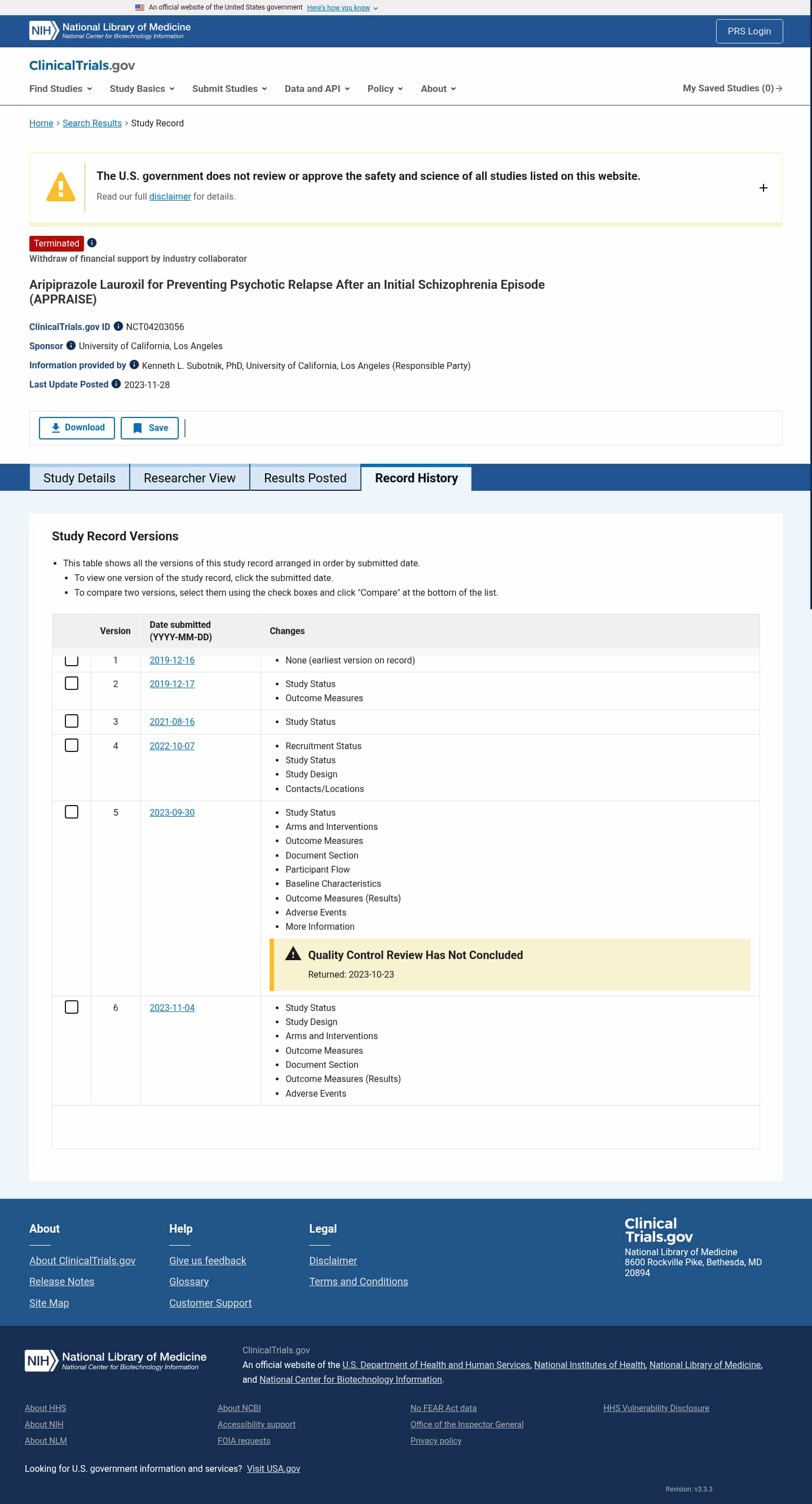Click the ClinicalTrials.gov site logo
The width and height of the screenshot is (812, 1504).
(x=82, y=65)
